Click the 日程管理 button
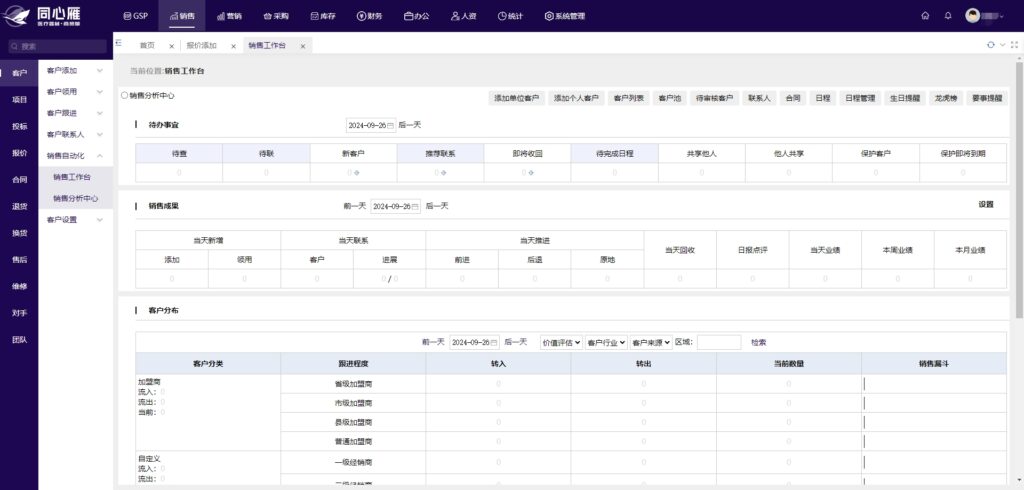 click(859, 98)
